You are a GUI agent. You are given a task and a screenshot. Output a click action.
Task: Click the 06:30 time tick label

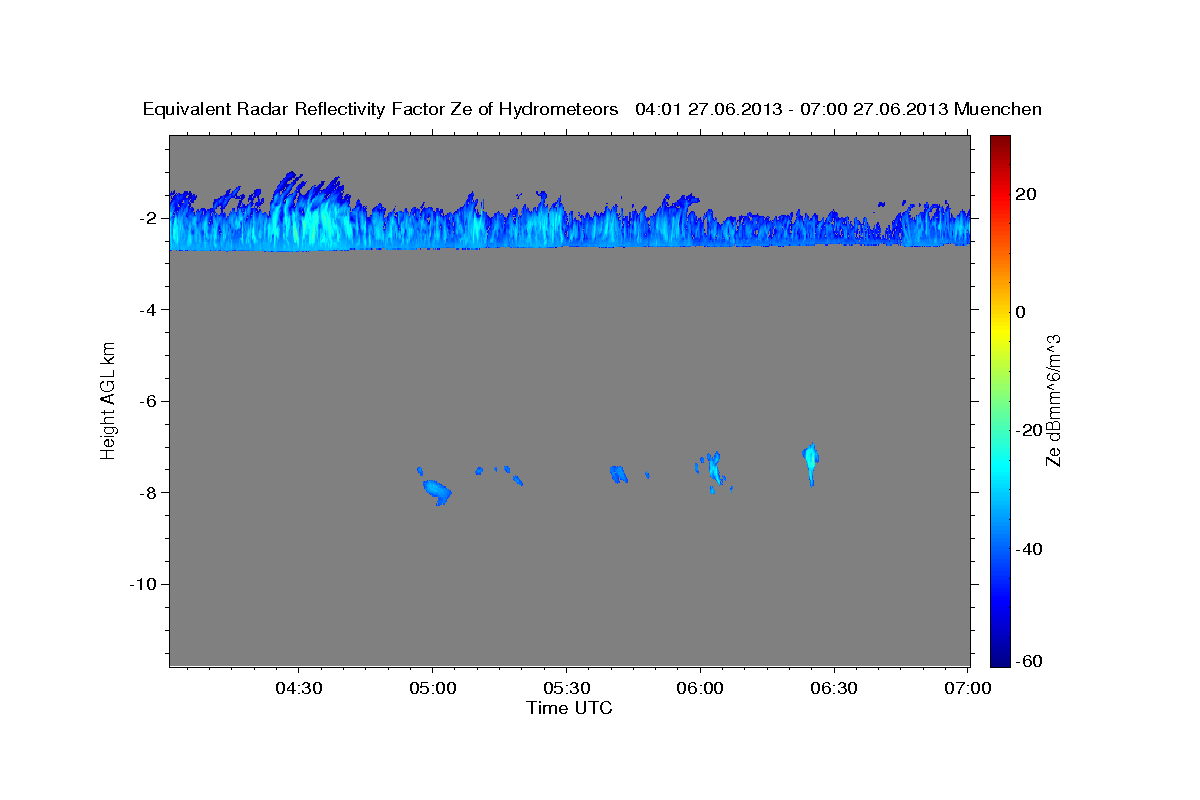click(834, 688)
